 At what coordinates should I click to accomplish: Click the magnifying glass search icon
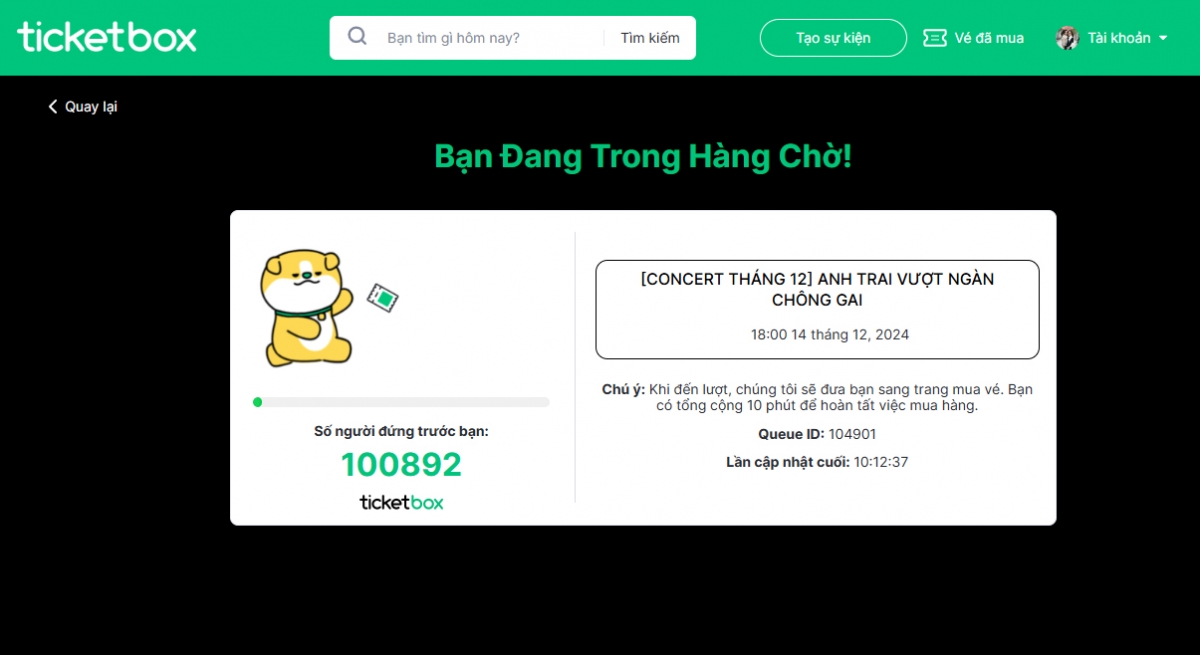pos(357,37)
